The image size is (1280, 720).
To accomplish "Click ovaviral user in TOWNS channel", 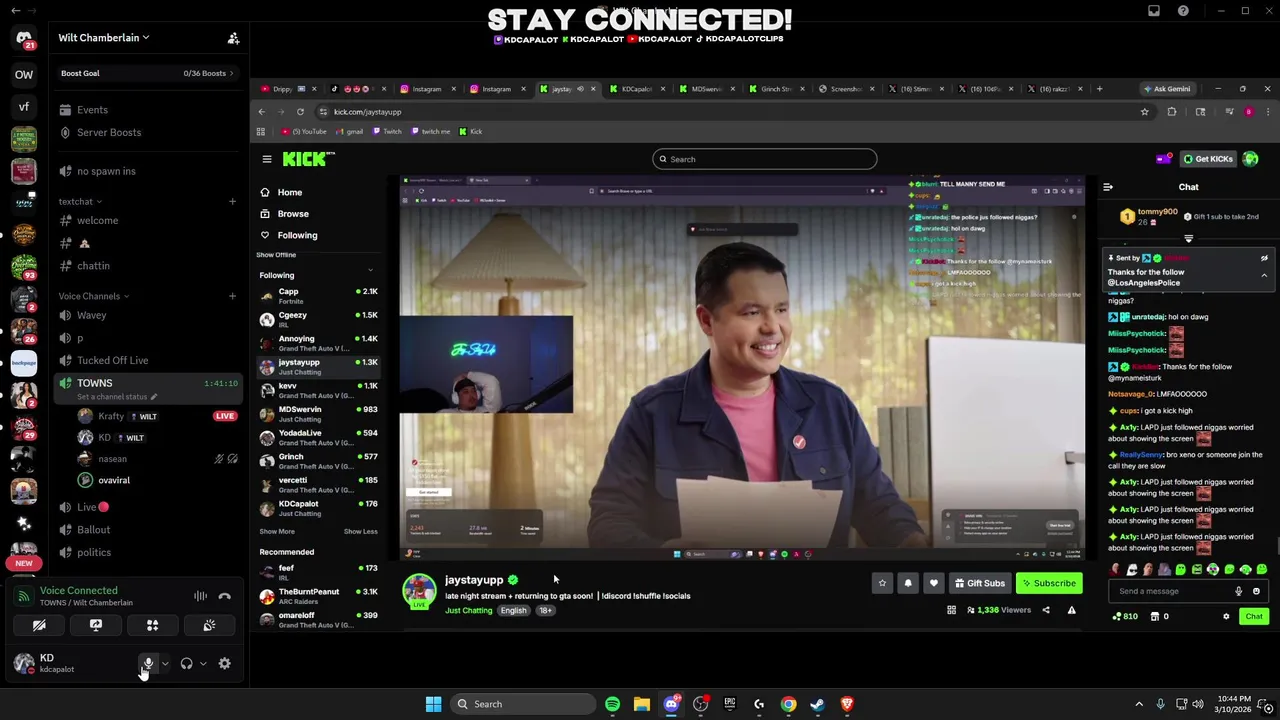I will coord(114,481).
